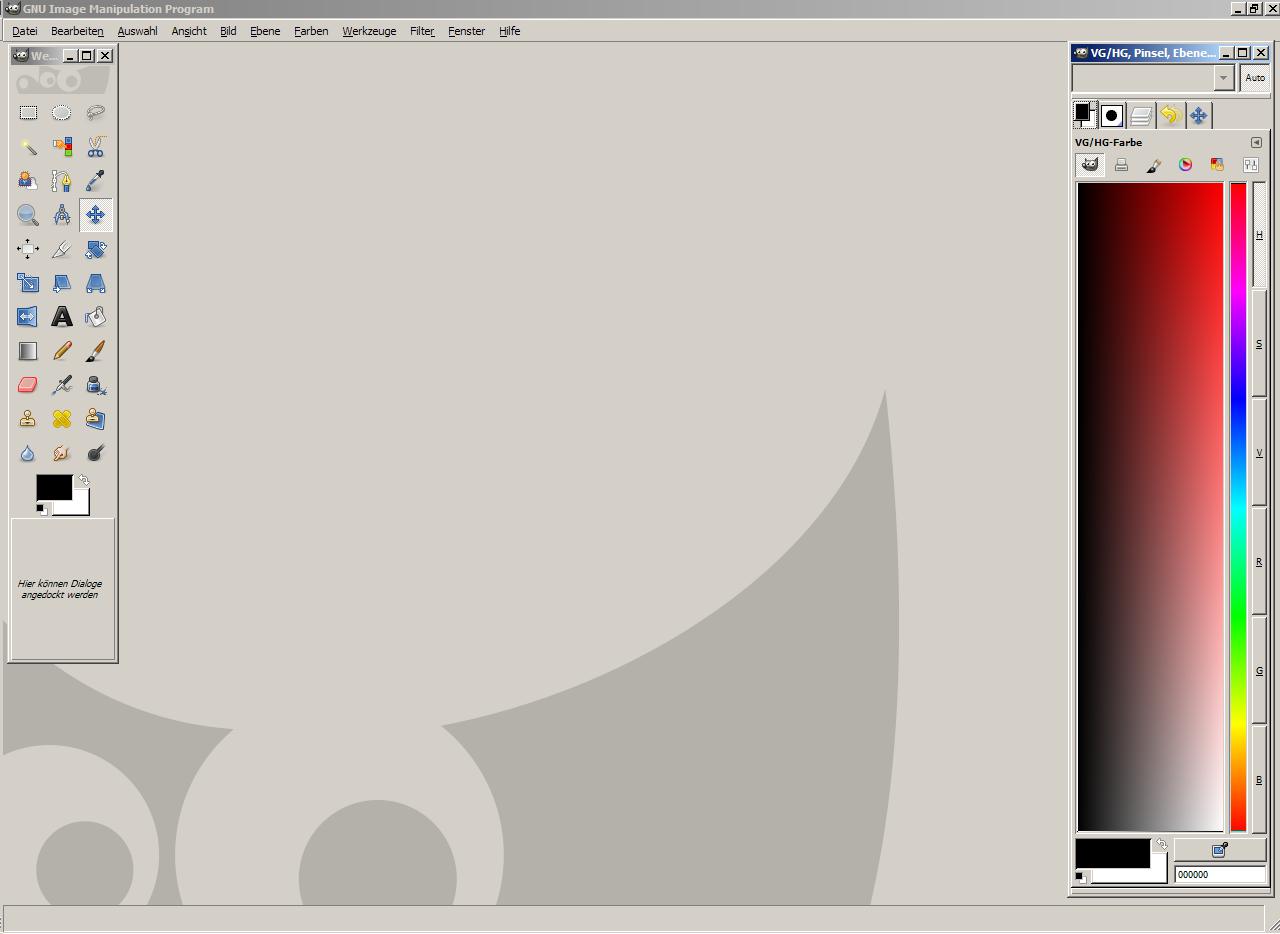The image size is (1280, 934).
Task: Switch to the foreground/background color dock tab
Action: [1084, 115]
